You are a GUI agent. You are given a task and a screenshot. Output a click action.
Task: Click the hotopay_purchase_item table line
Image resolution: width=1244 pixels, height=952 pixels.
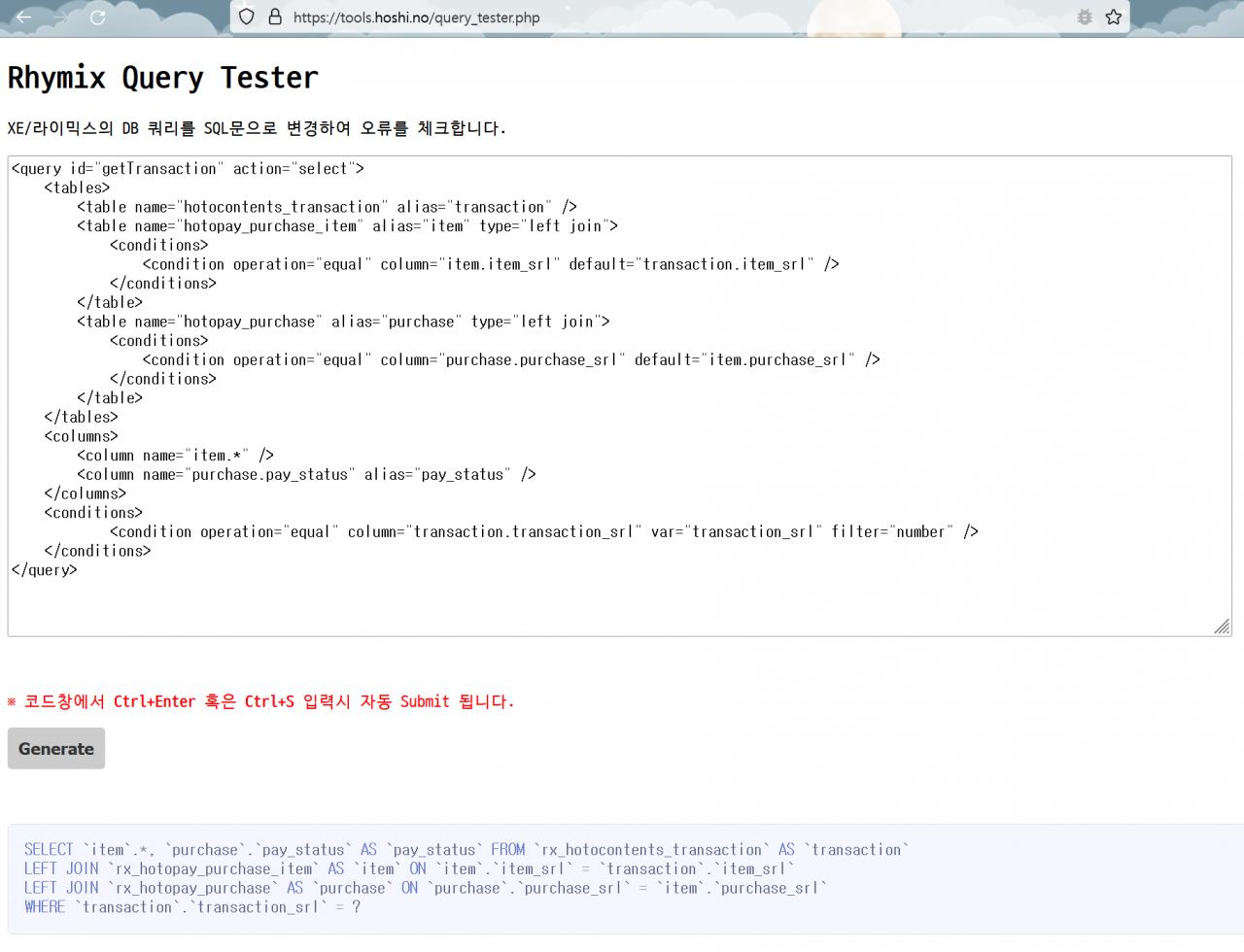347,225
